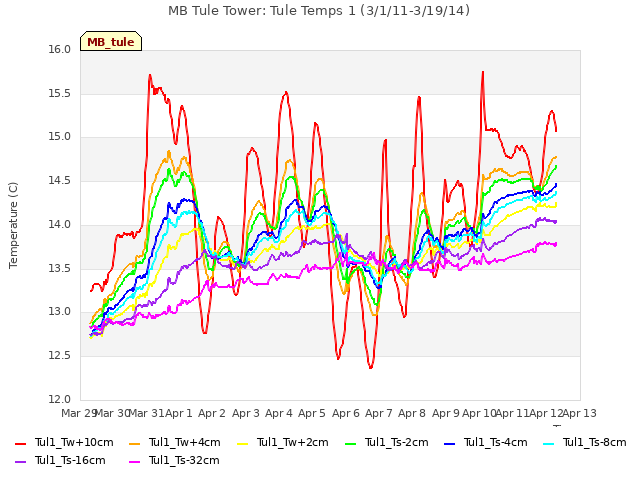
Task: Click the MB_tule annotation tag
Action: click(x=111, y=41)
